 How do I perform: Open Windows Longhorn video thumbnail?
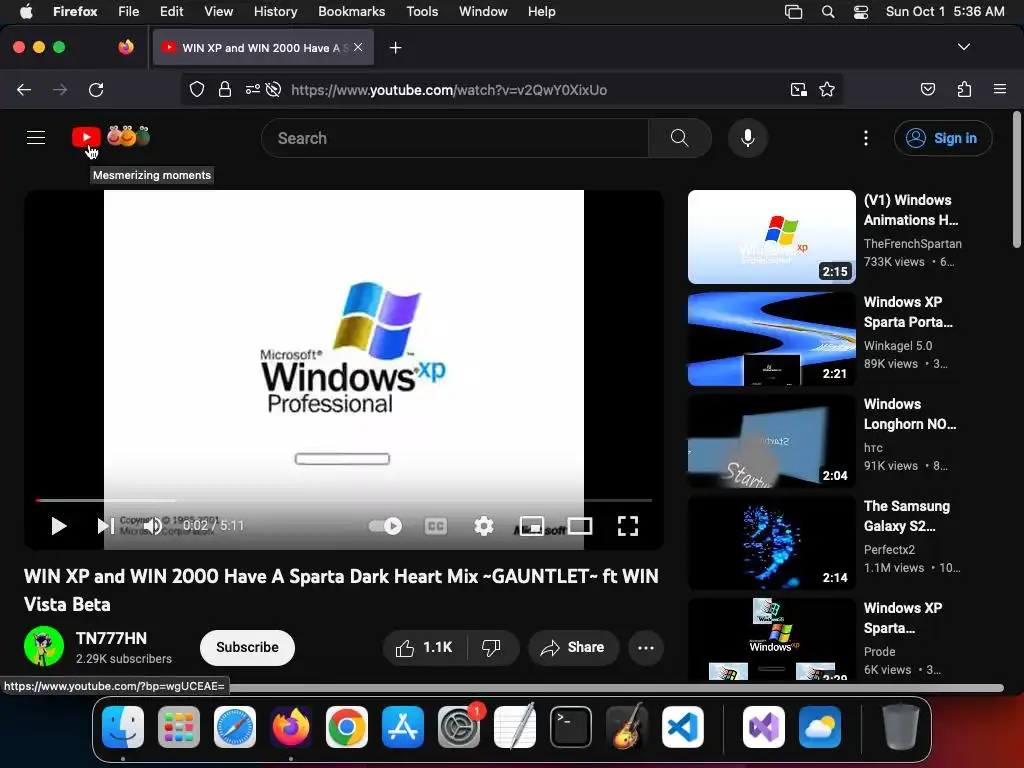point(771,441)
